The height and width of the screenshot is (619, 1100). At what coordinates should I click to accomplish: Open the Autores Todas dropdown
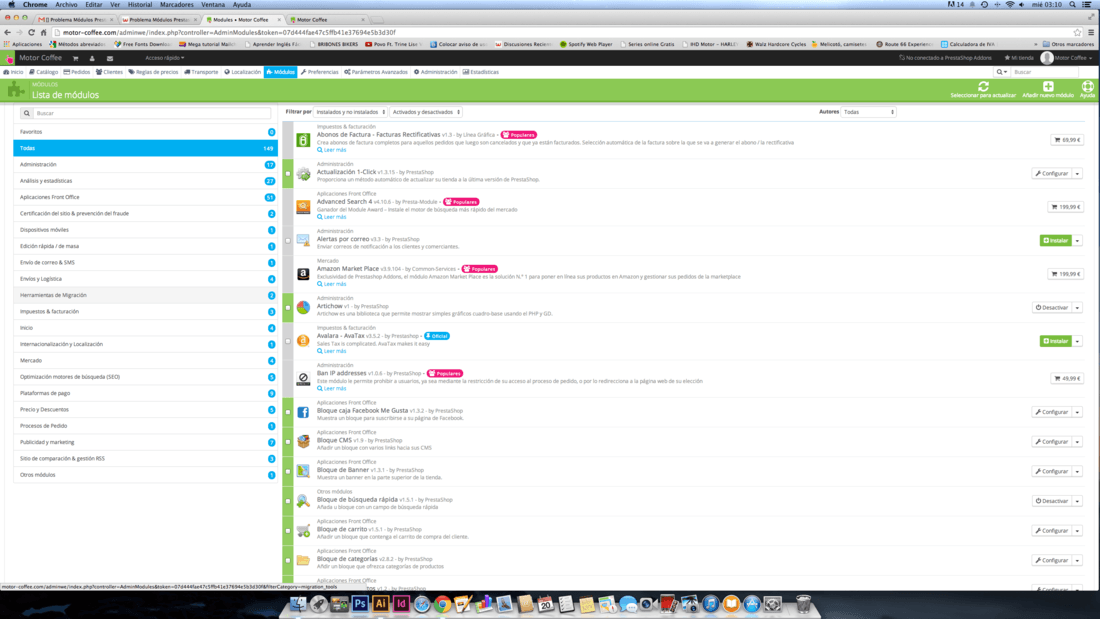pyautogui.click(x=868, y=112)
